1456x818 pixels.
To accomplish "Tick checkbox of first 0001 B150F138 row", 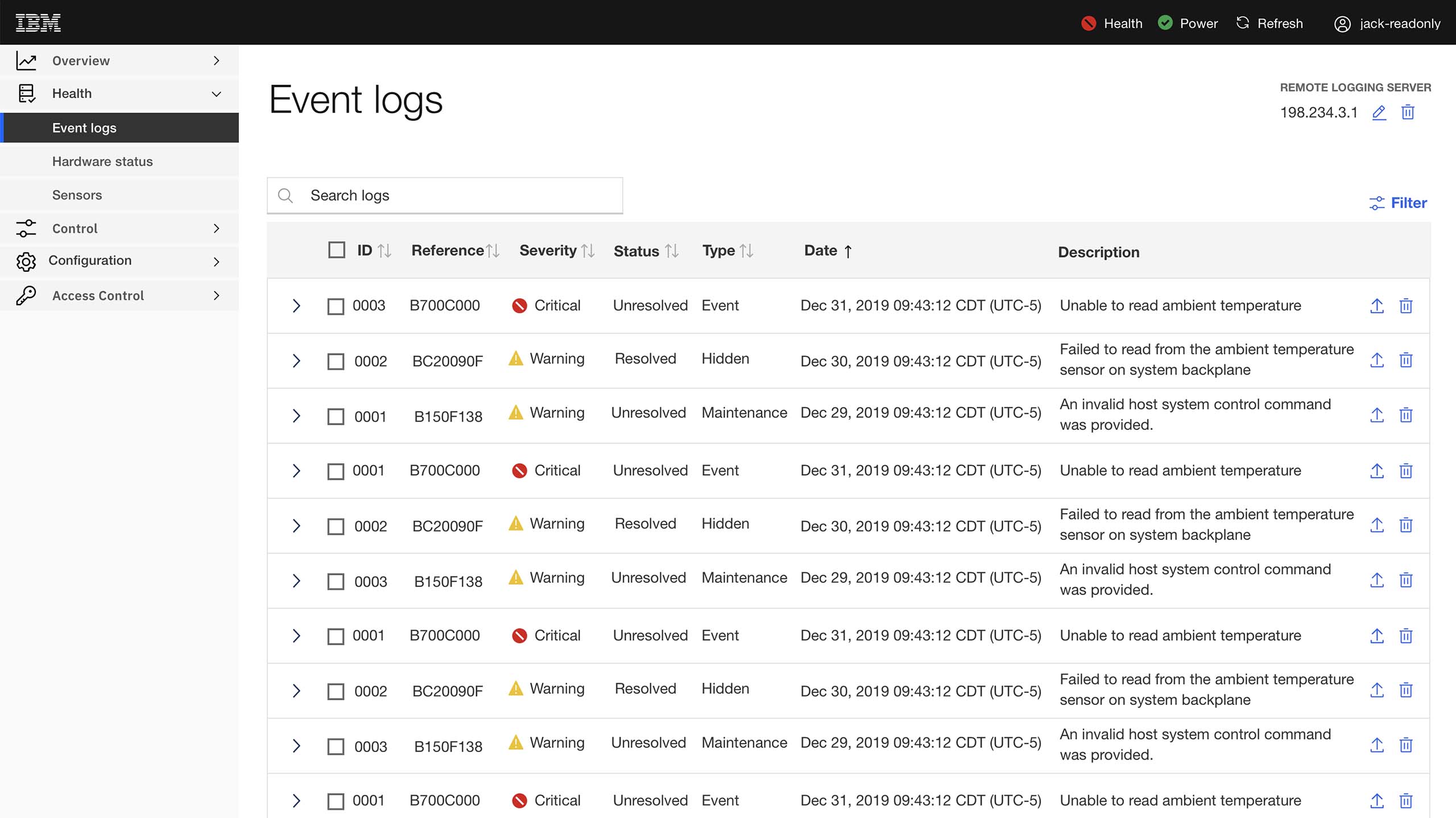I will pyautogui.click(x=336, y=417).
